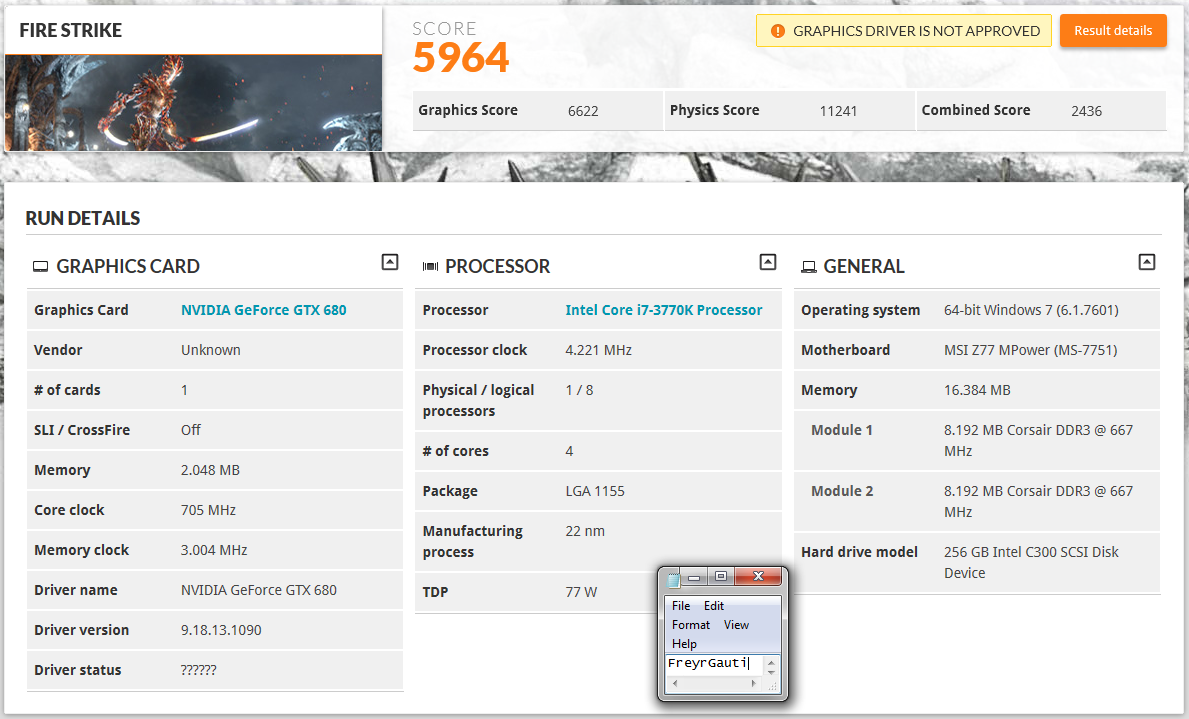Click the Notepad icon in the title bar
Screen dimensions: 1189x719
pos(673,578)
